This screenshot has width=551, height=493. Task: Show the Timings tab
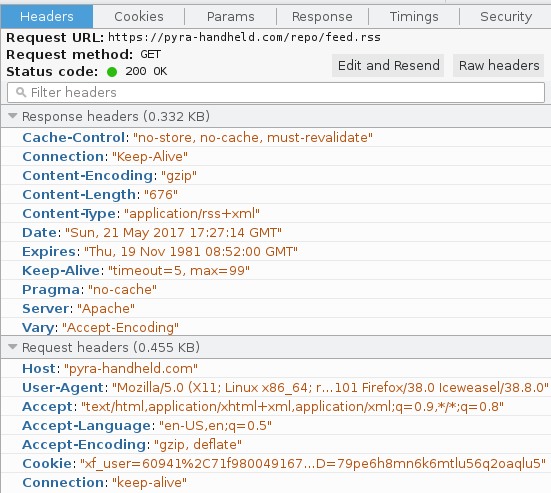tap(414, 17)
